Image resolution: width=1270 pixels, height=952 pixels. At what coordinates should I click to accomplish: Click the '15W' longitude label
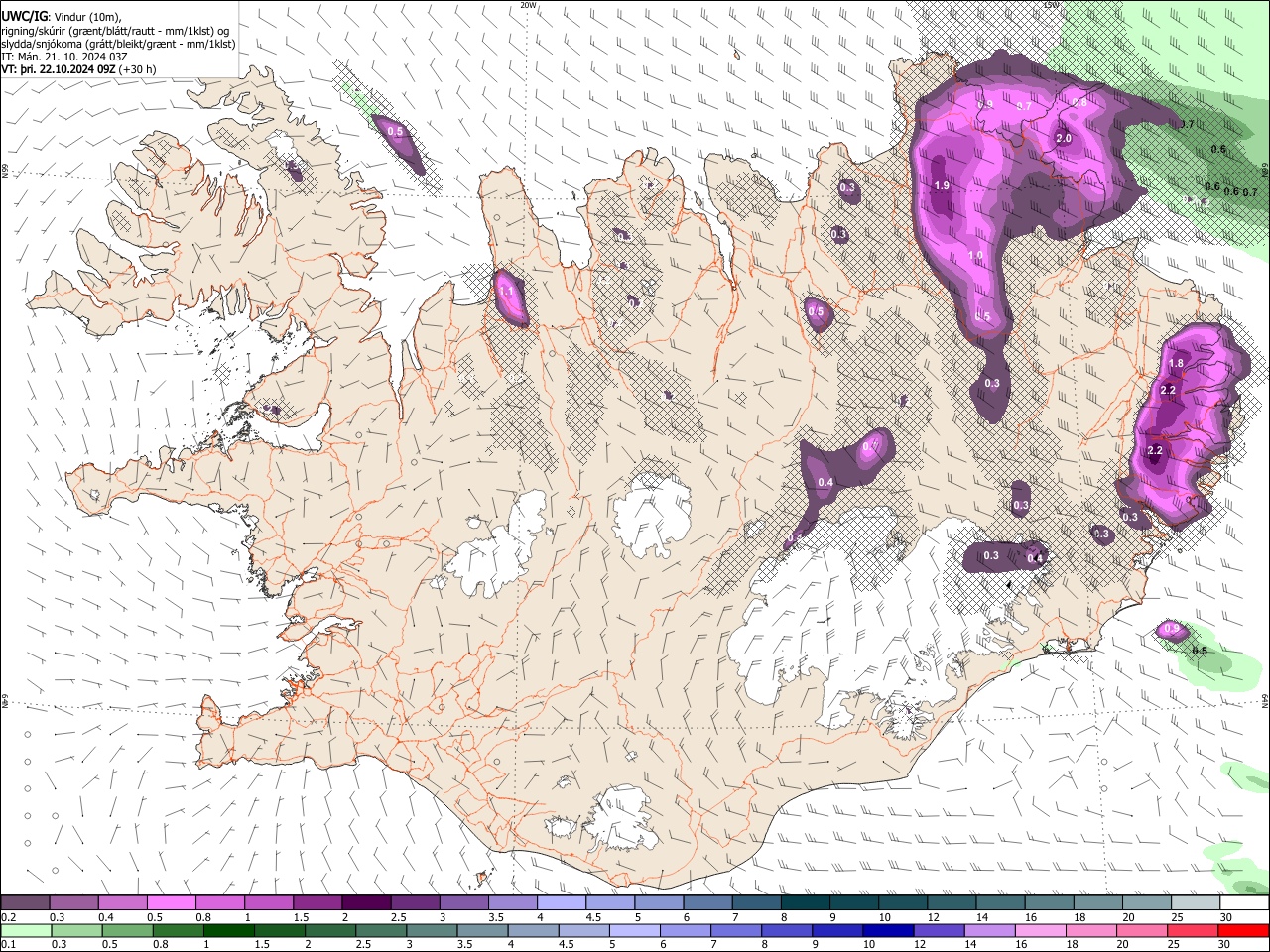tap(1052, 5)
